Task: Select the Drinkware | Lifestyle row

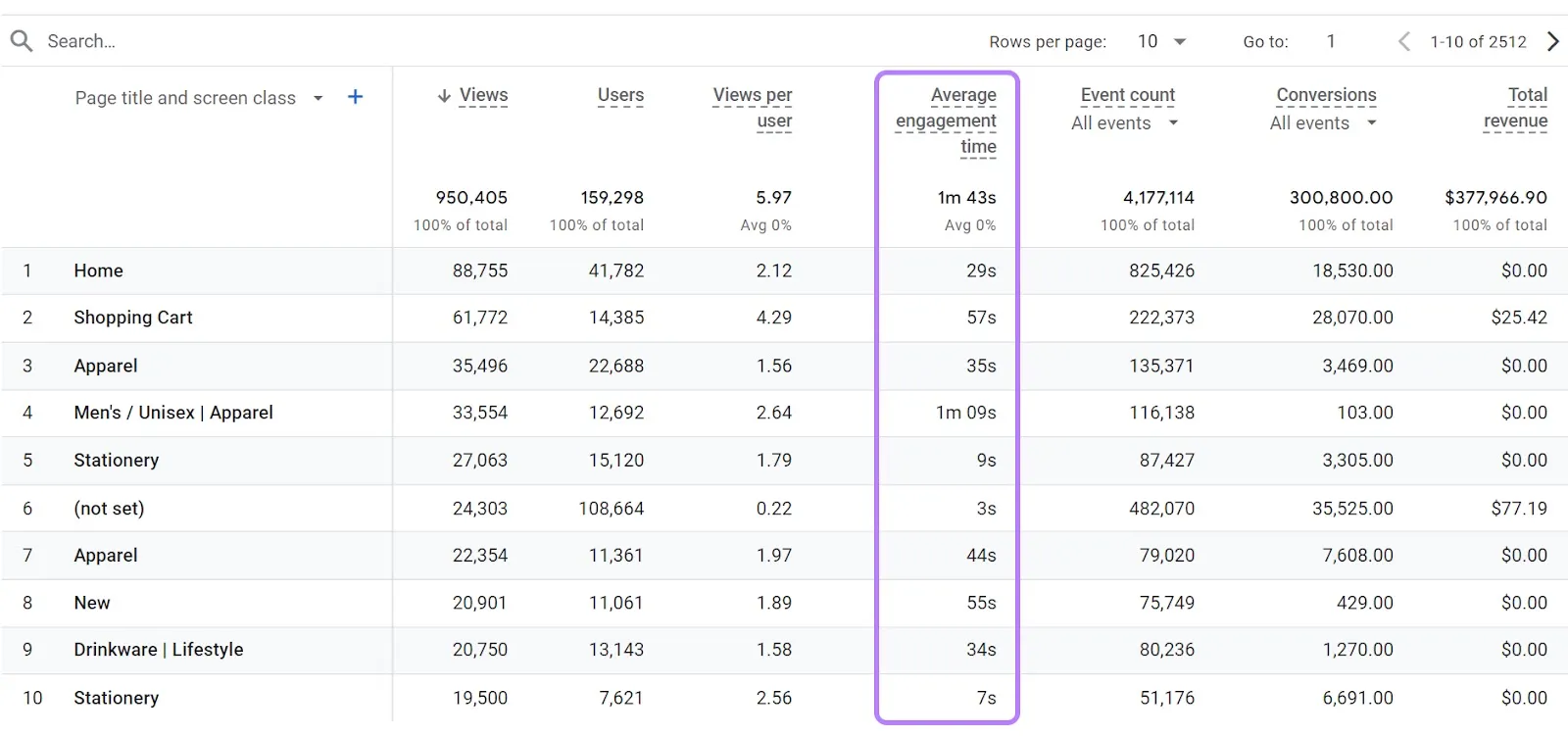Action: tap(784, 650)
